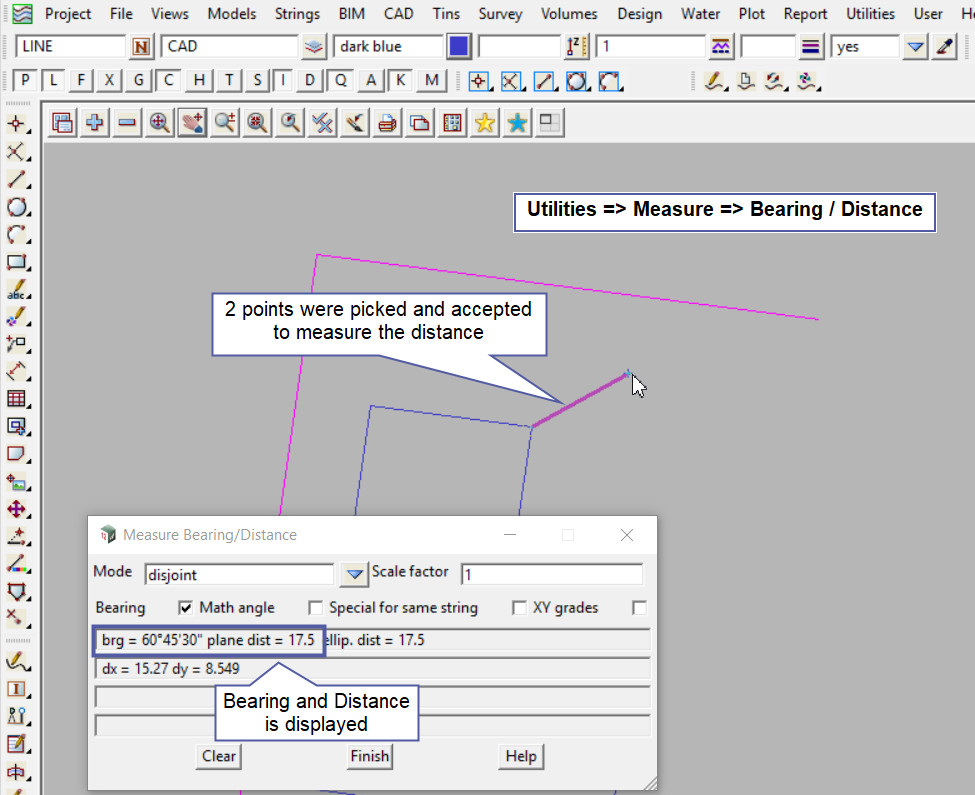The width and height of the screenshot is (975, 795).
Task: Tick the XY grades checkbox
Action: point(519,607)
